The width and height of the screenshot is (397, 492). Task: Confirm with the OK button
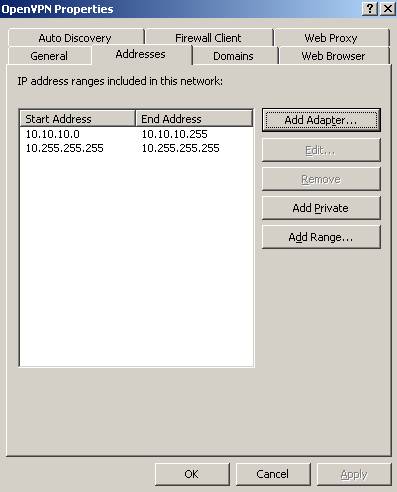point(192,474)
